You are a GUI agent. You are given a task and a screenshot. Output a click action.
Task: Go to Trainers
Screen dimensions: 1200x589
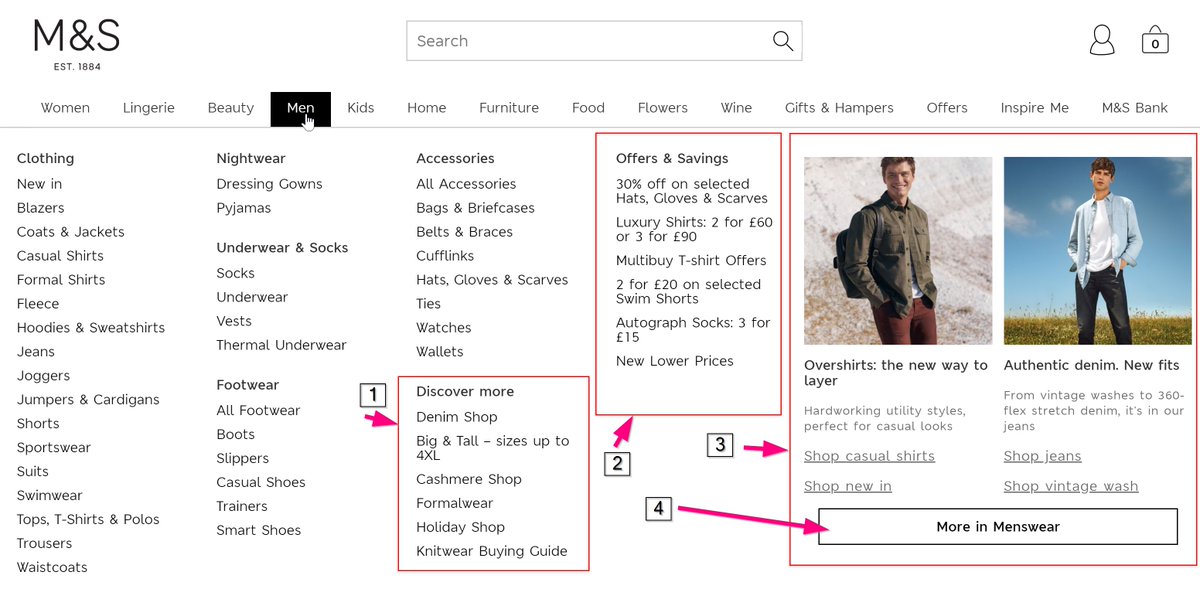pyautogui.click(x=242, y=506)
